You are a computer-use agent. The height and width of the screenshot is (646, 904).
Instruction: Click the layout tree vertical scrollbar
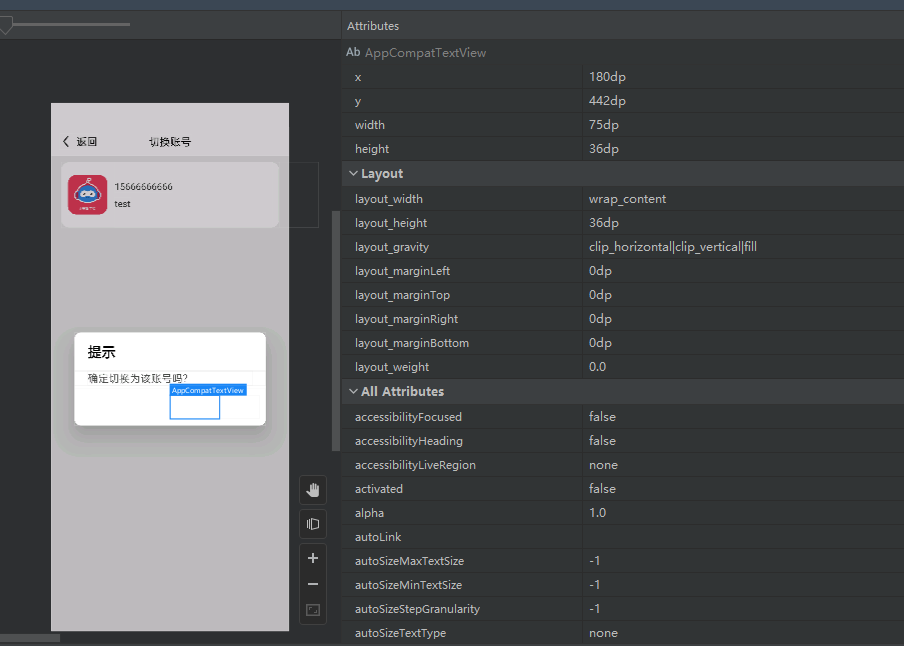click(336, 331)
